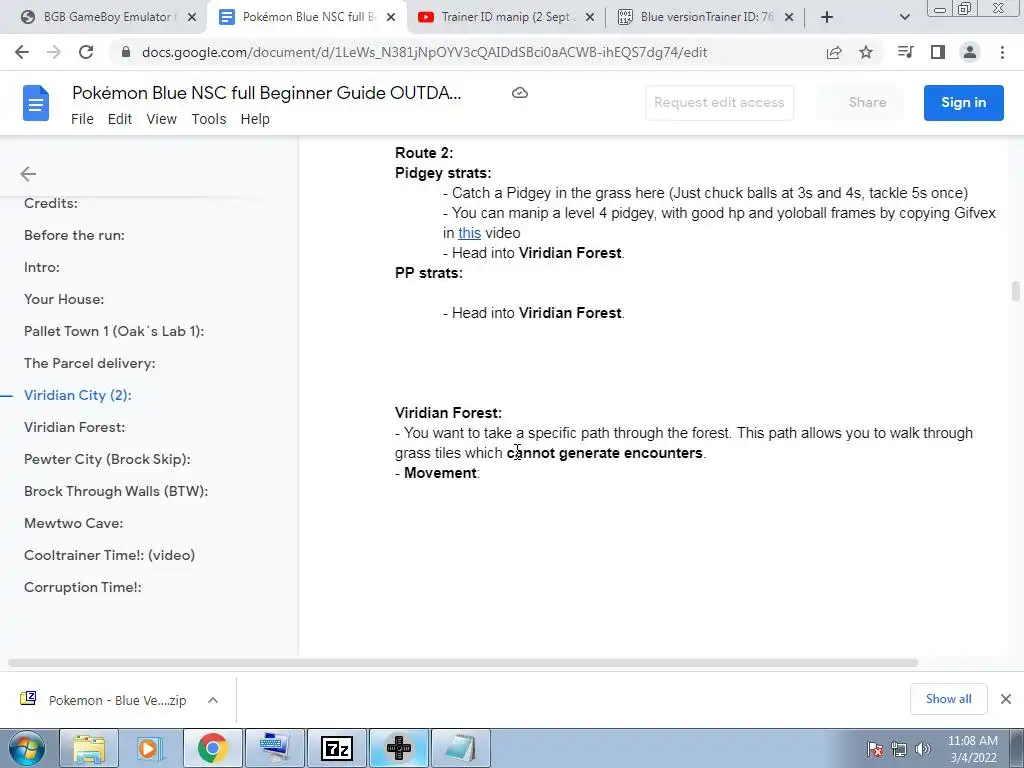
Task: Open the tab search chevron
Action: click(904, 18)
